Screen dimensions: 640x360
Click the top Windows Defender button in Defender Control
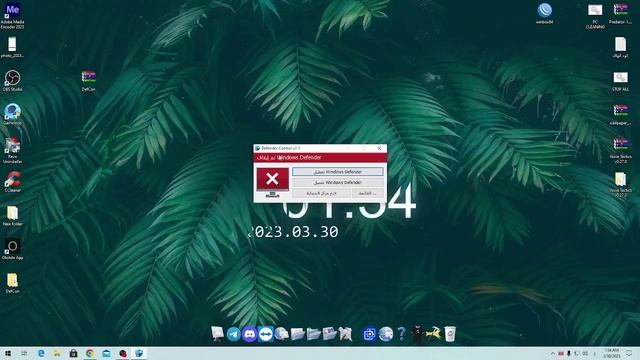tap(338, 172)
